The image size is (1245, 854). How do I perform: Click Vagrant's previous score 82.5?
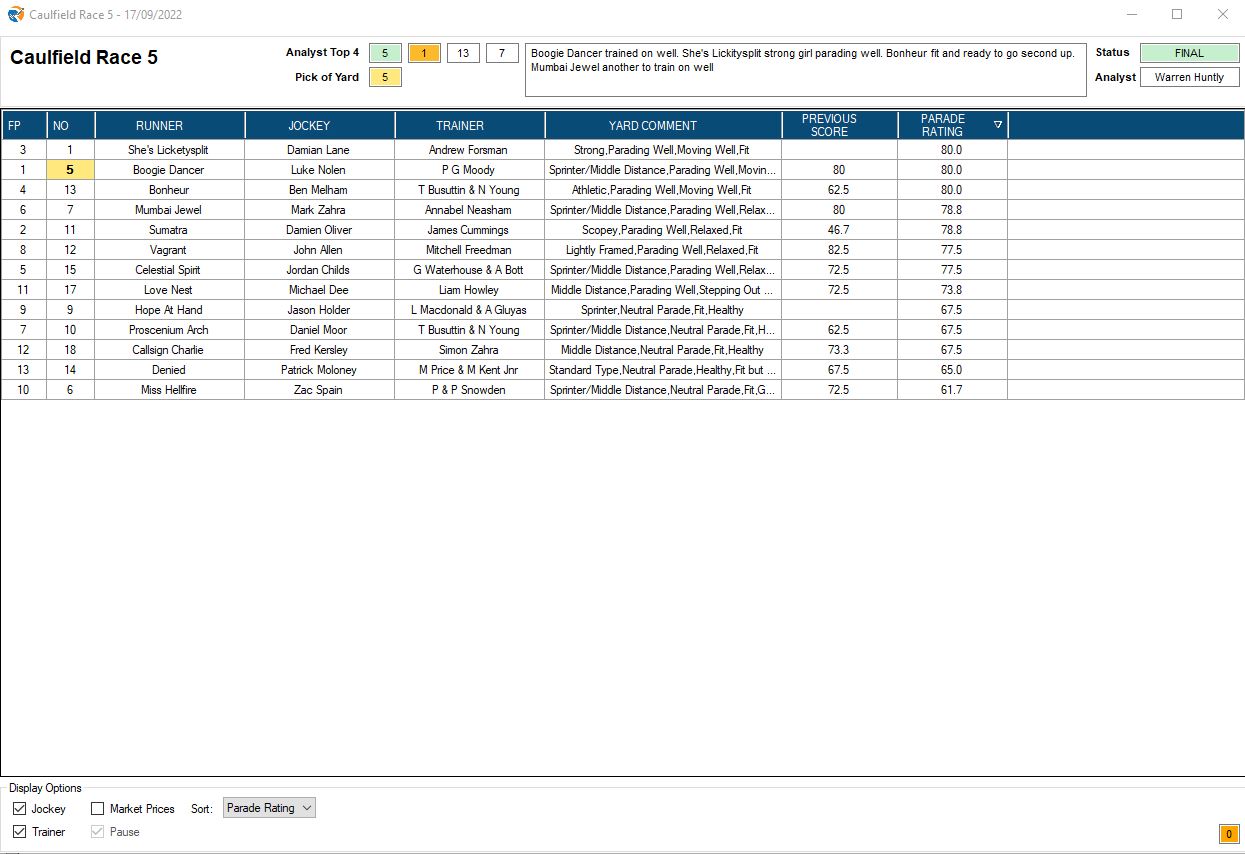839,250
